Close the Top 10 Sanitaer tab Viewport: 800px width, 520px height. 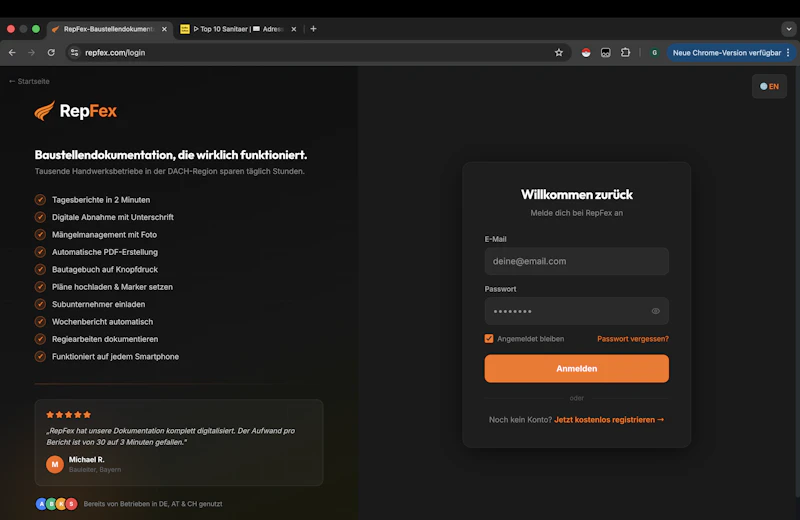[x=294, y=29]
